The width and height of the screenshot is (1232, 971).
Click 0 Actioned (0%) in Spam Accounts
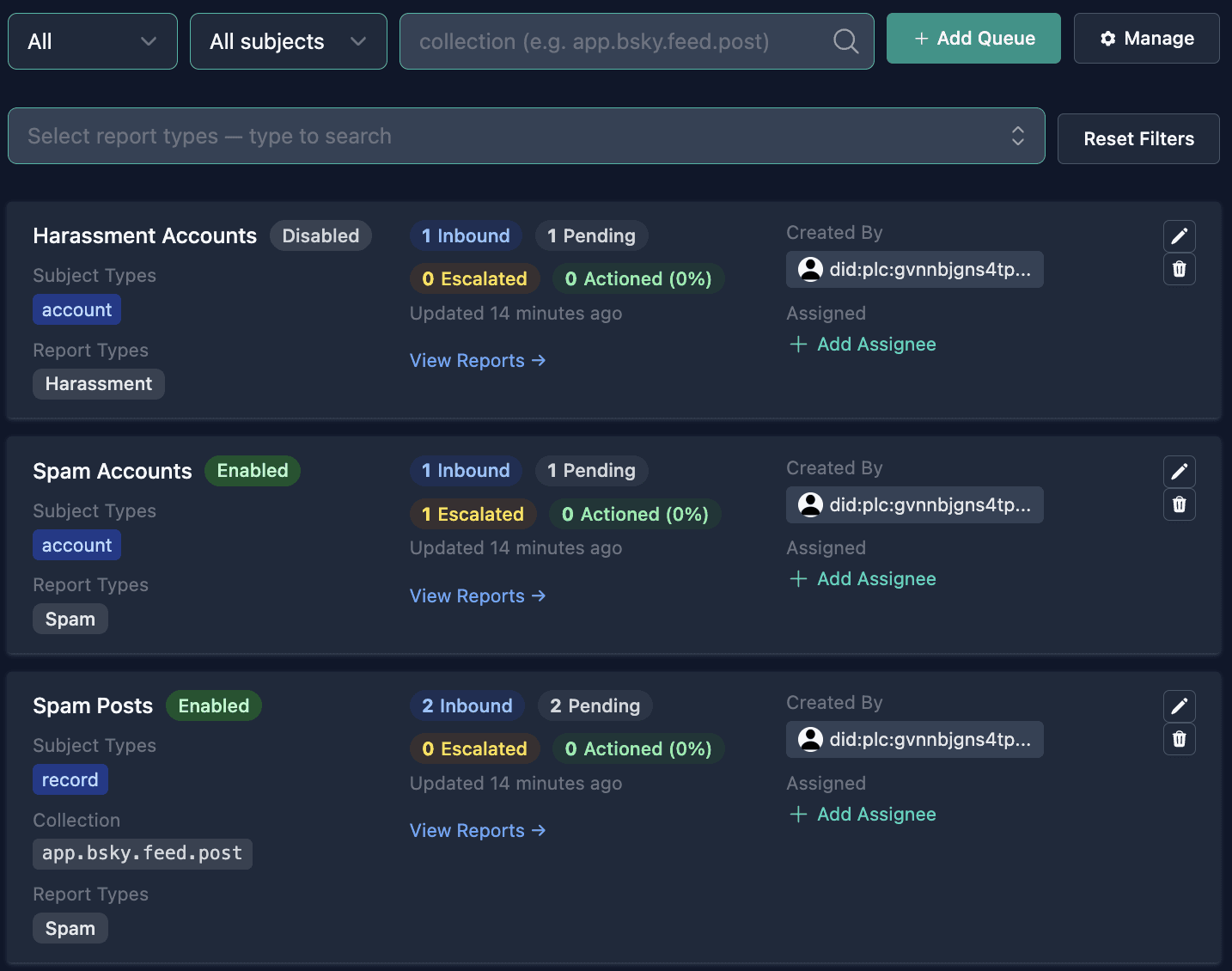pos(635,514)
